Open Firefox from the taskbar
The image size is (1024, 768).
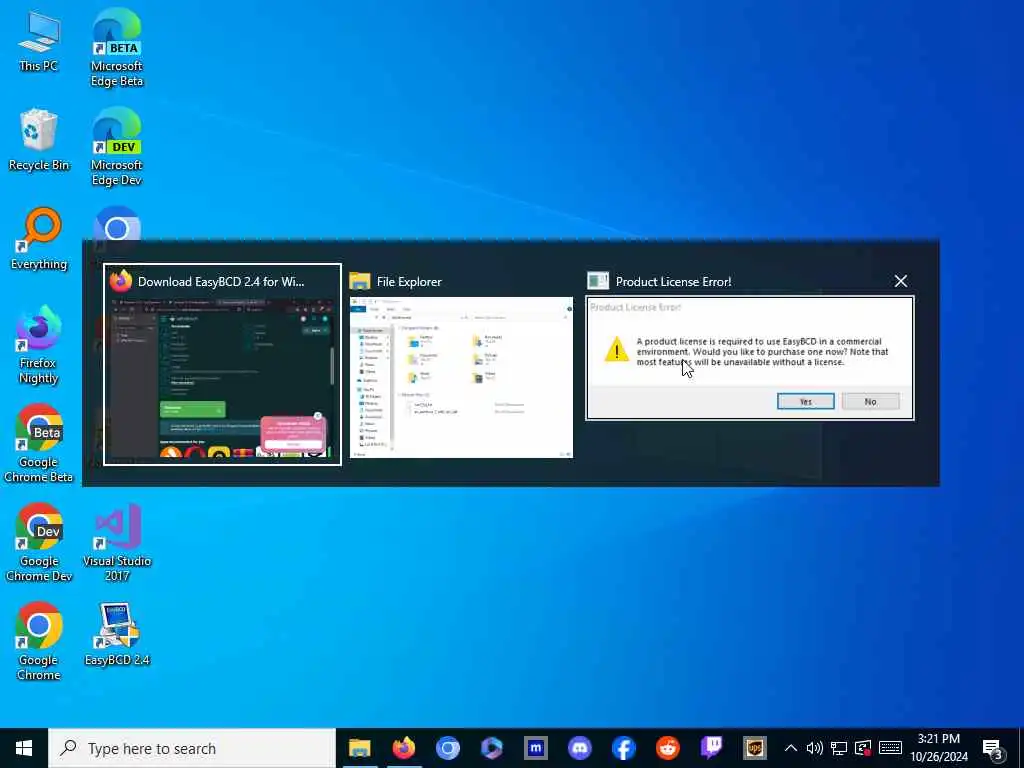click(x=404, y=748)
